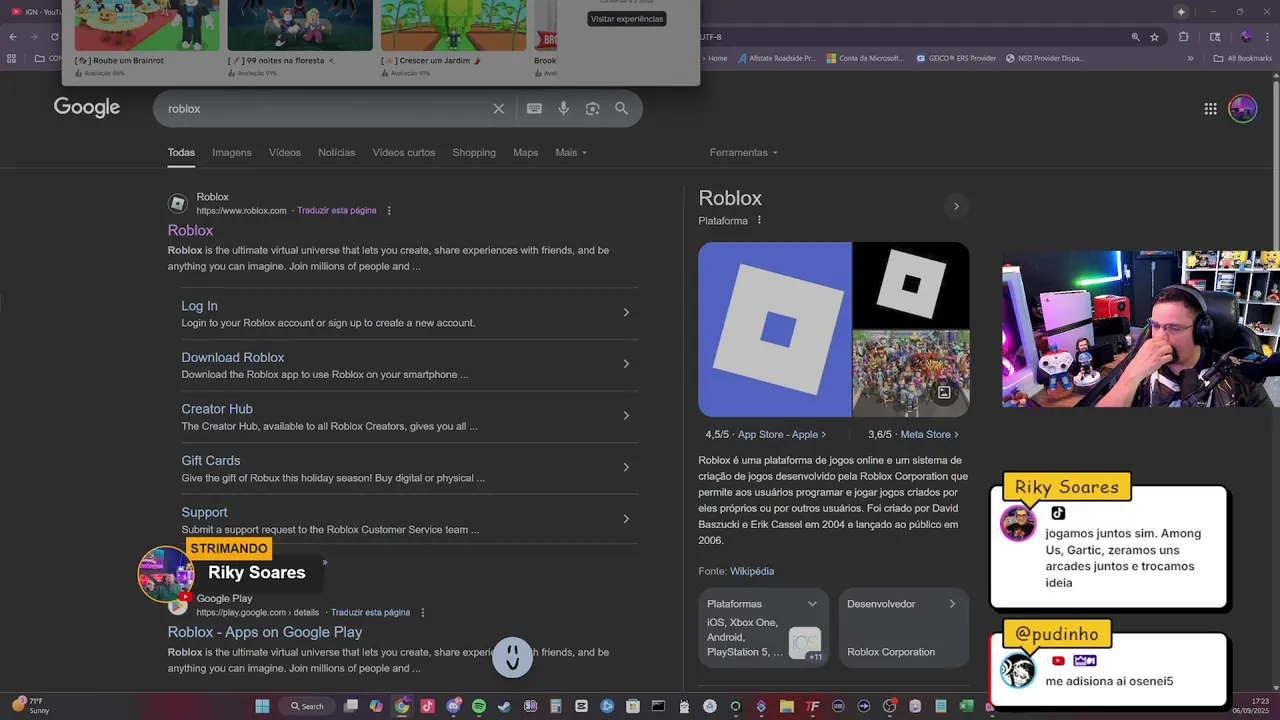Bookmark this page with the star
1280x720 pixels.
(1154, 37)
